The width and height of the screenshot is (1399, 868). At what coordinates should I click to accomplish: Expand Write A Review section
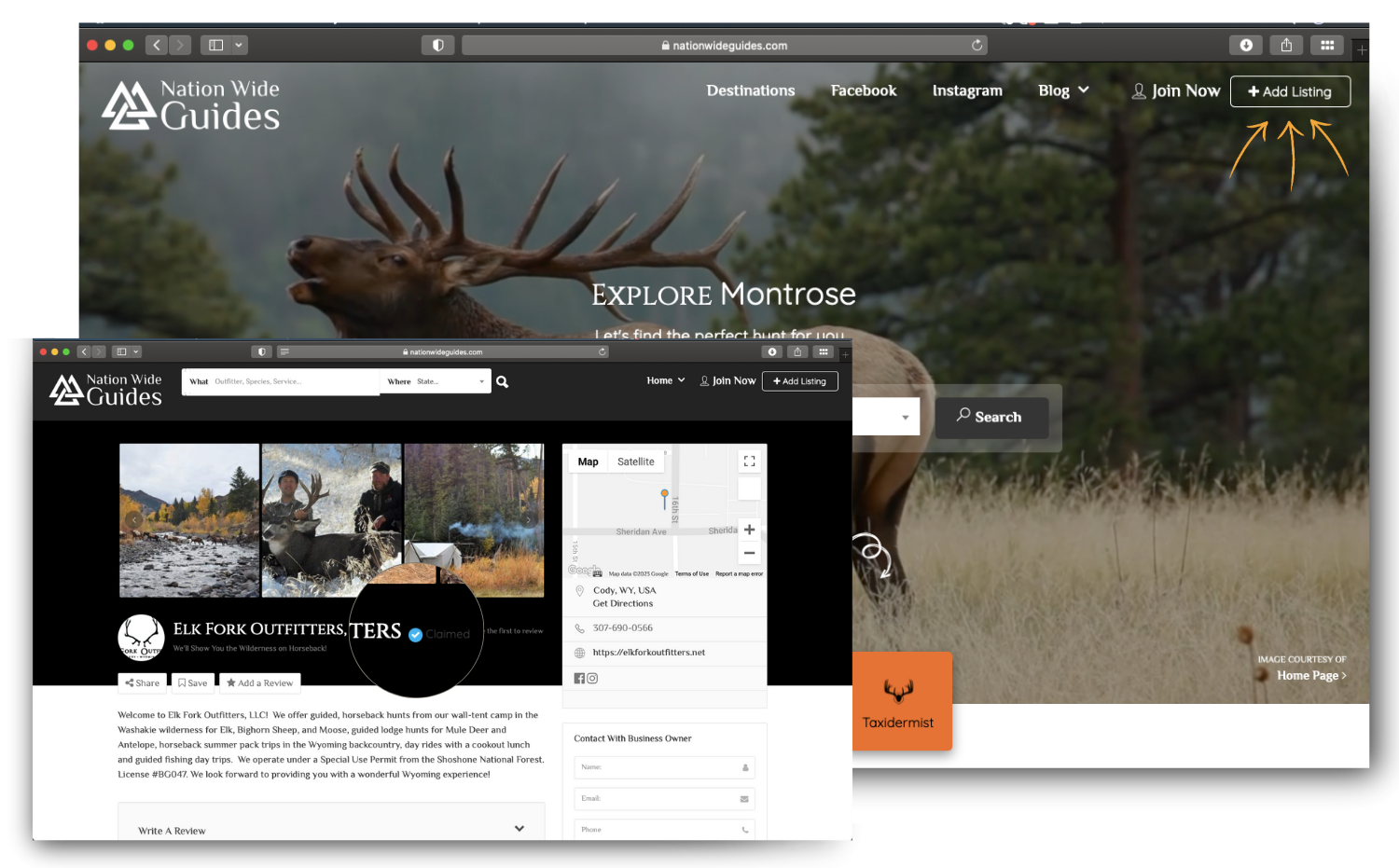[x=331, y=830]
